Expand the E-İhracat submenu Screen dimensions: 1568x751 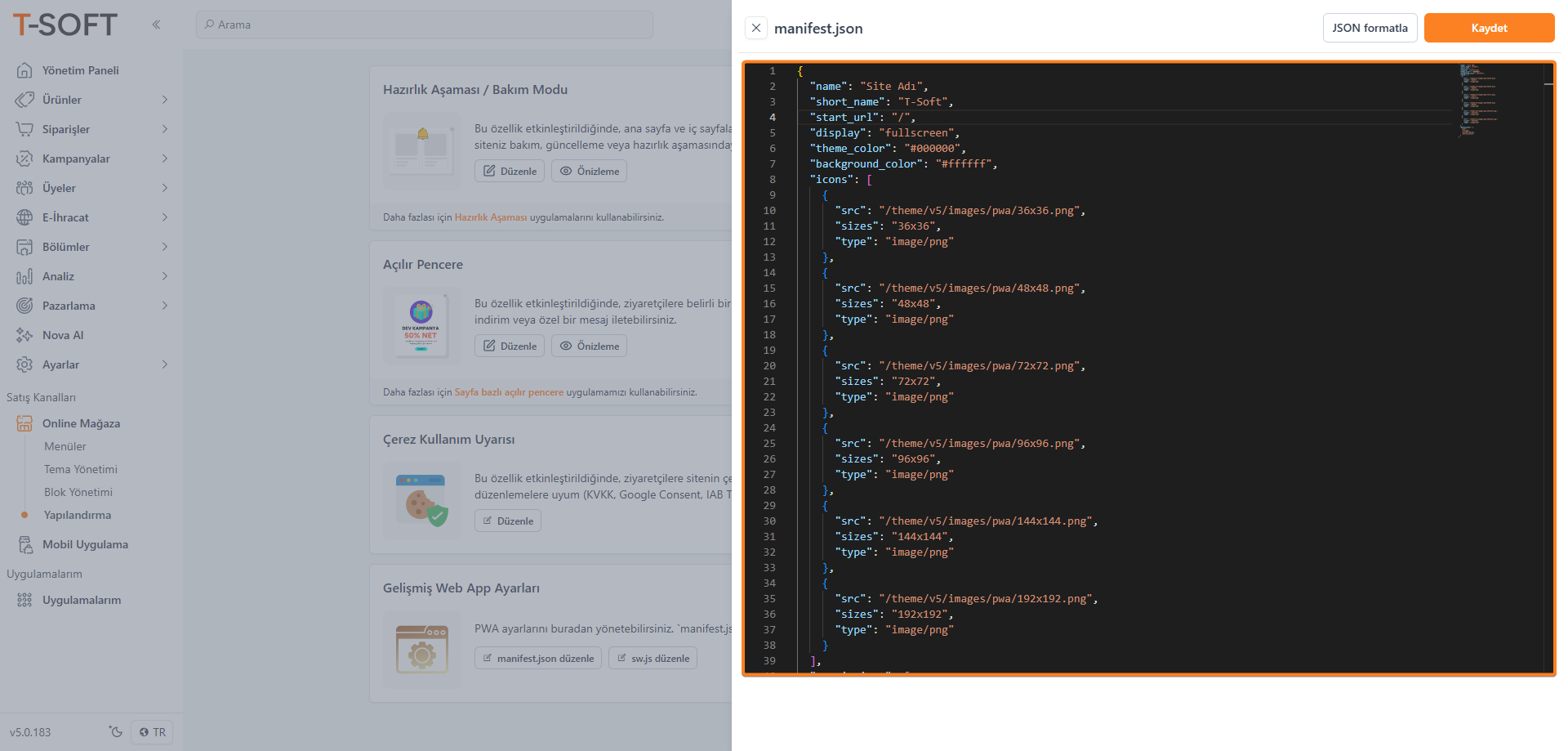[x=165, y=217]
